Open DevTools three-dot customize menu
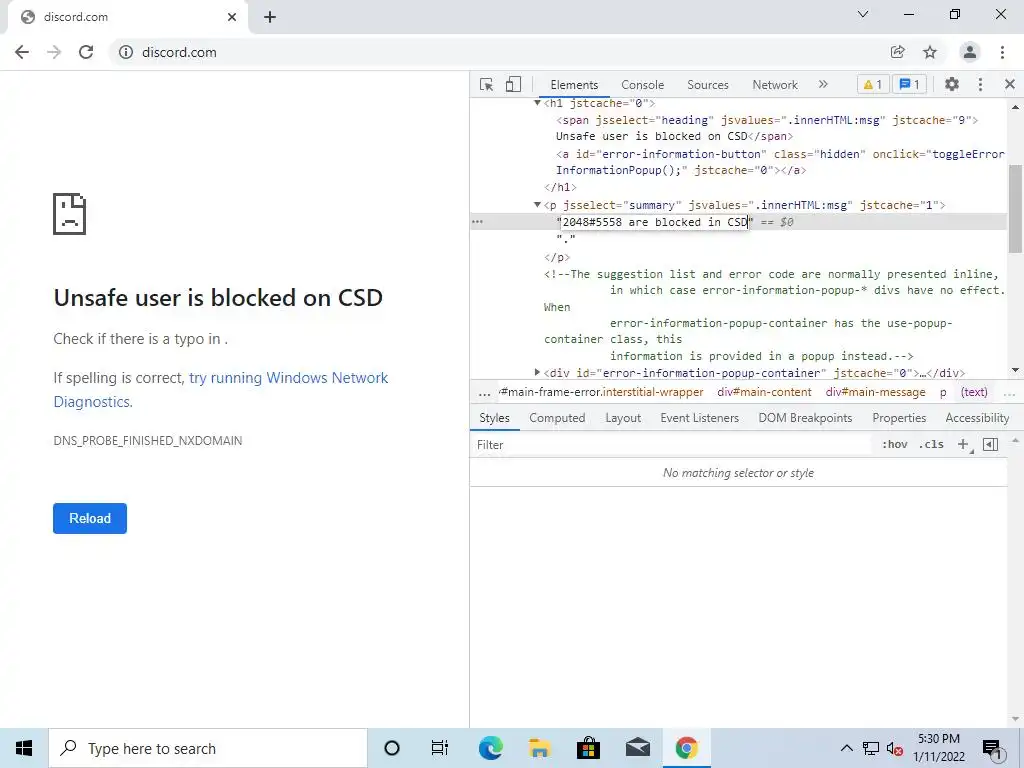Screen dimensions: 1024x768 (980, 84)
